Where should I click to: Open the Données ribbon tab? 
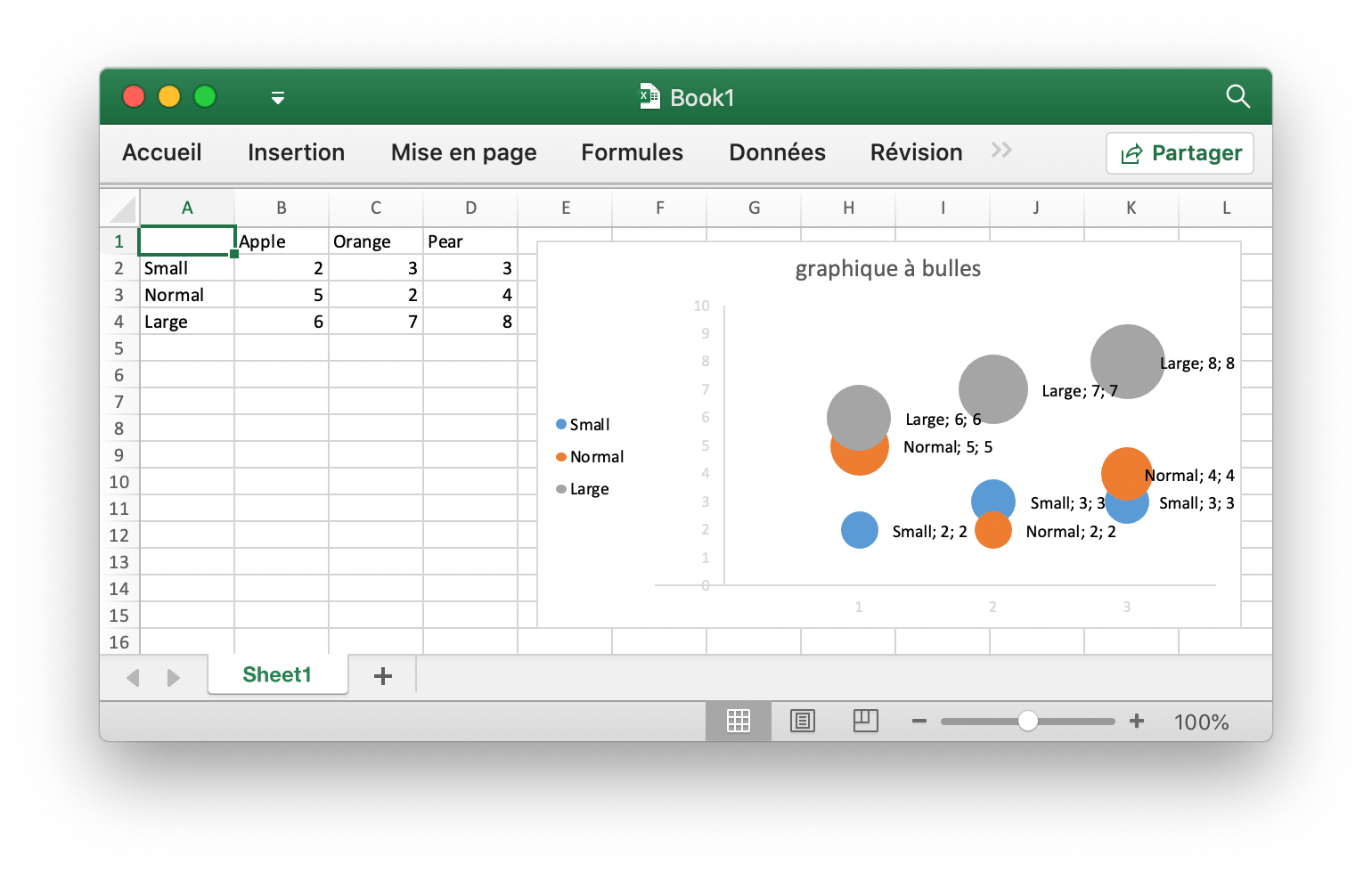tap(777, 152)
